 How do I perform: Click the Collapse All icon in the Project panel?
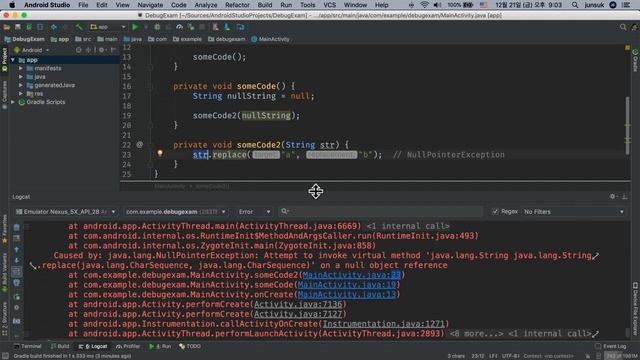89,50
